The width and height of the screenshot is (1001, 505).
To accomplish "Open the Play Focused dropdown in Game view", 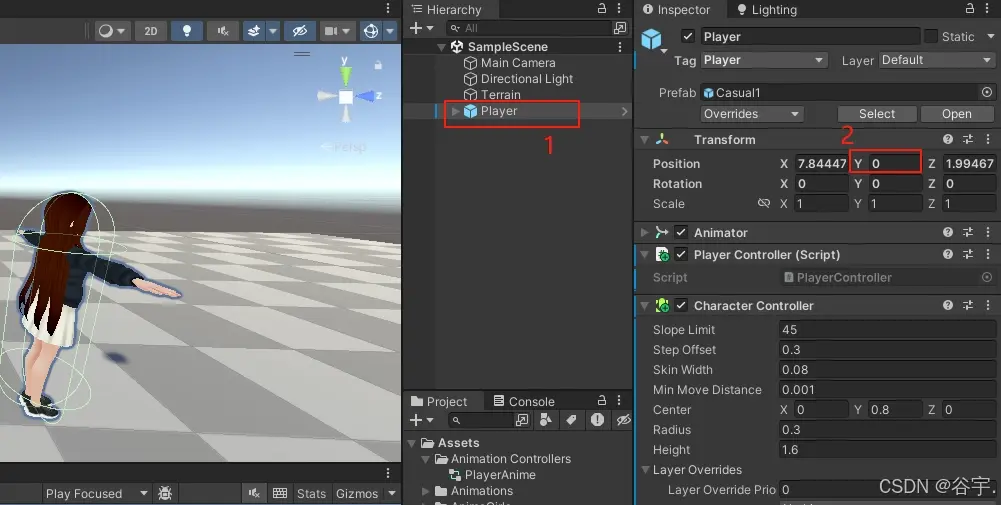I will click(96, 494).
